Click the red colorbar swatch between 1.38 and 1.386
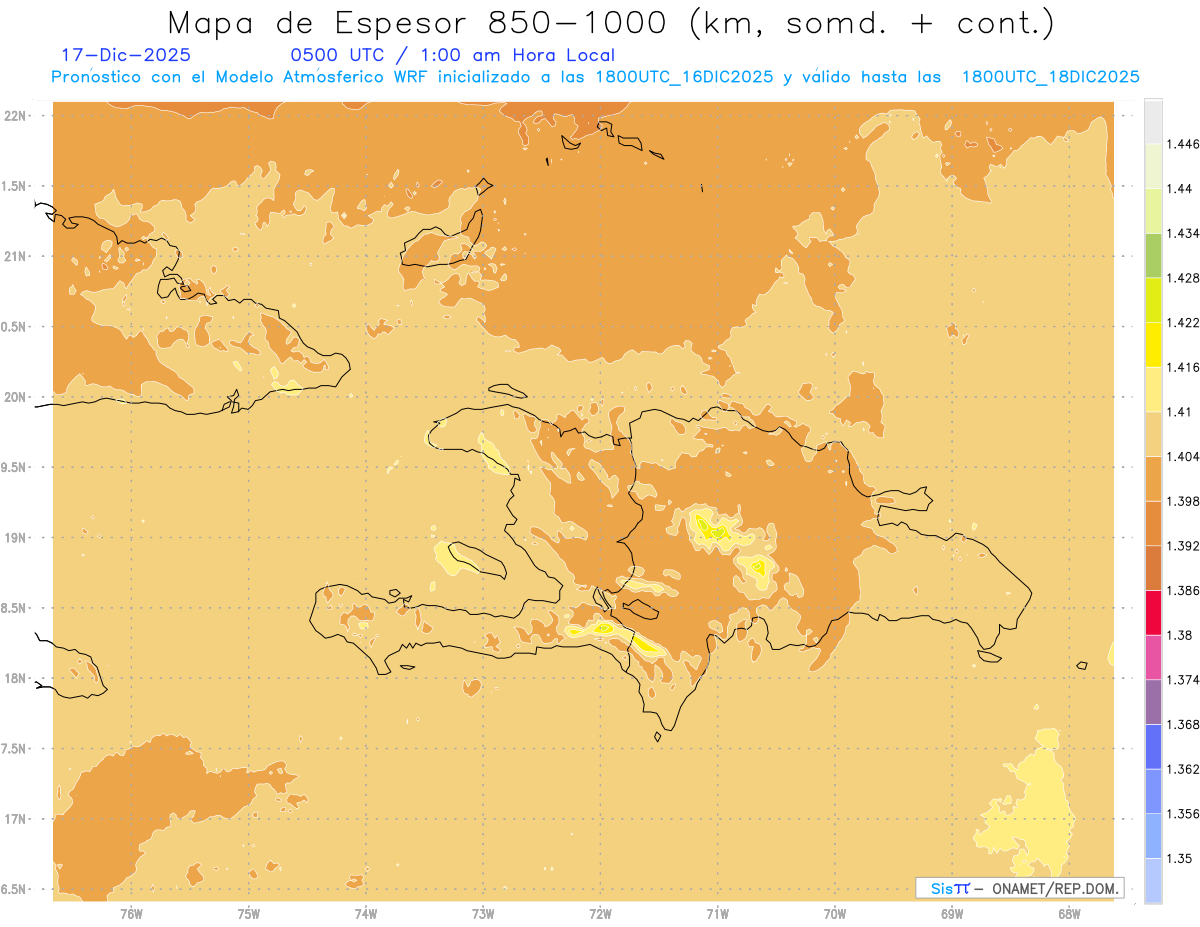The image size is (1200, 927). [x=1153, y=613]
